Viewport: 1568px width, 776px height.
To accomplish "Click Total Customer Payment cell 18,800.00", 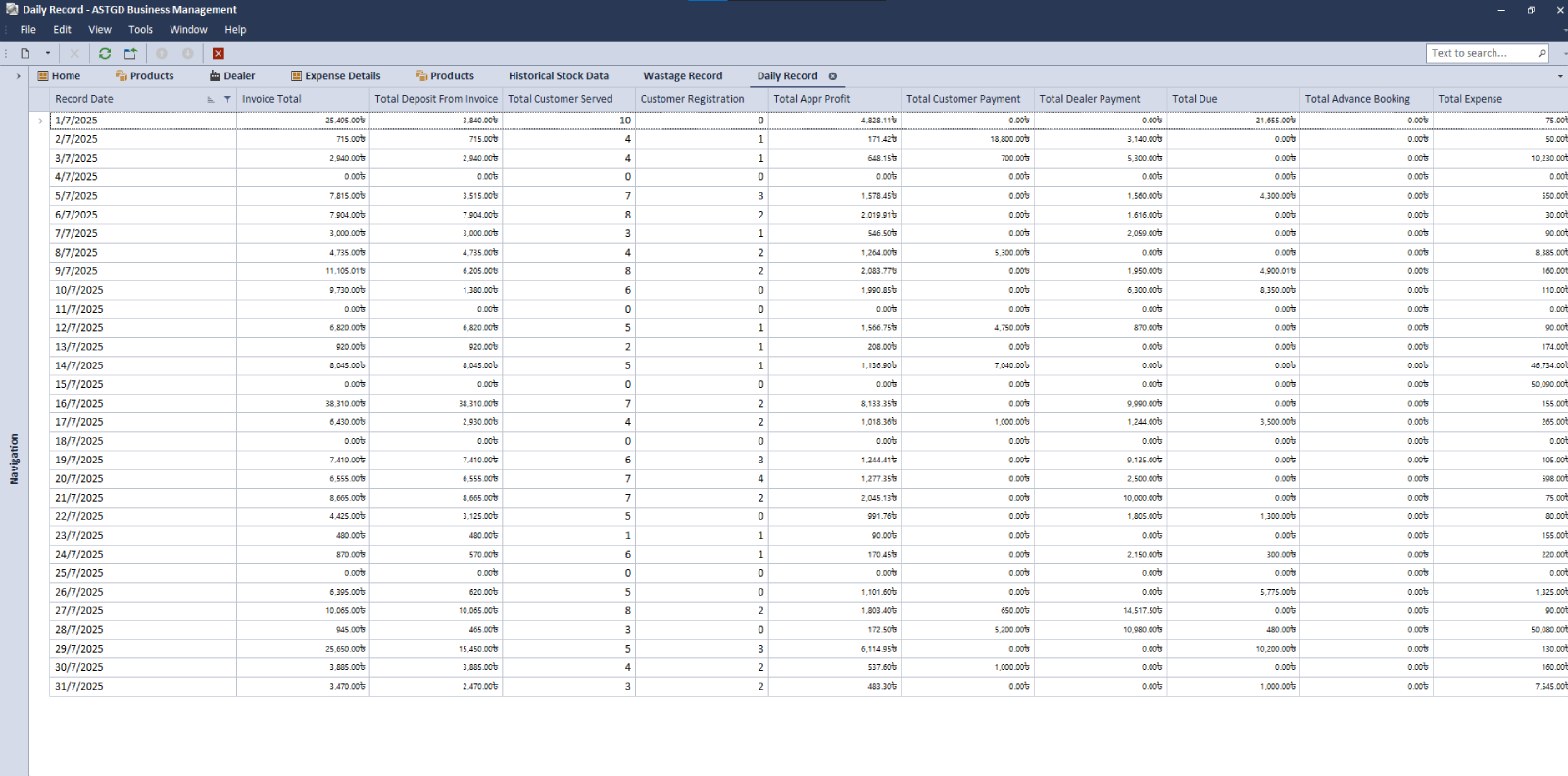I will coord(967,139).
